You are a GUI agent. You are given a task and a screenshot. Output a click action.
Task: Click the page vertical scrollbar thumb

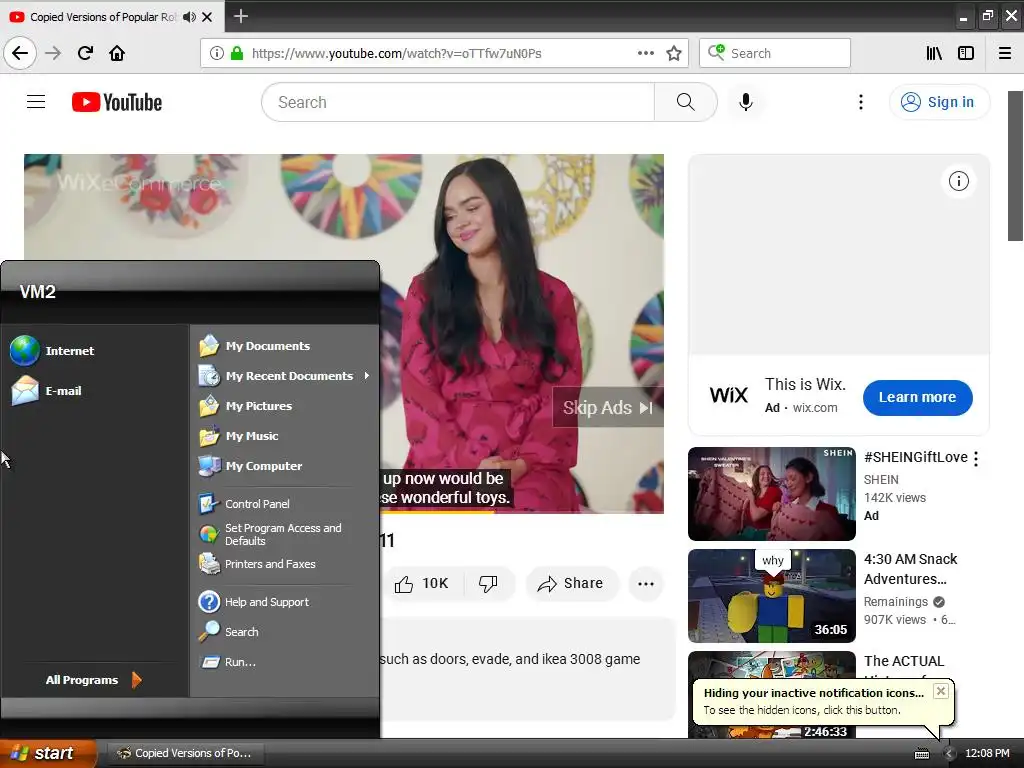point(1015,166)
